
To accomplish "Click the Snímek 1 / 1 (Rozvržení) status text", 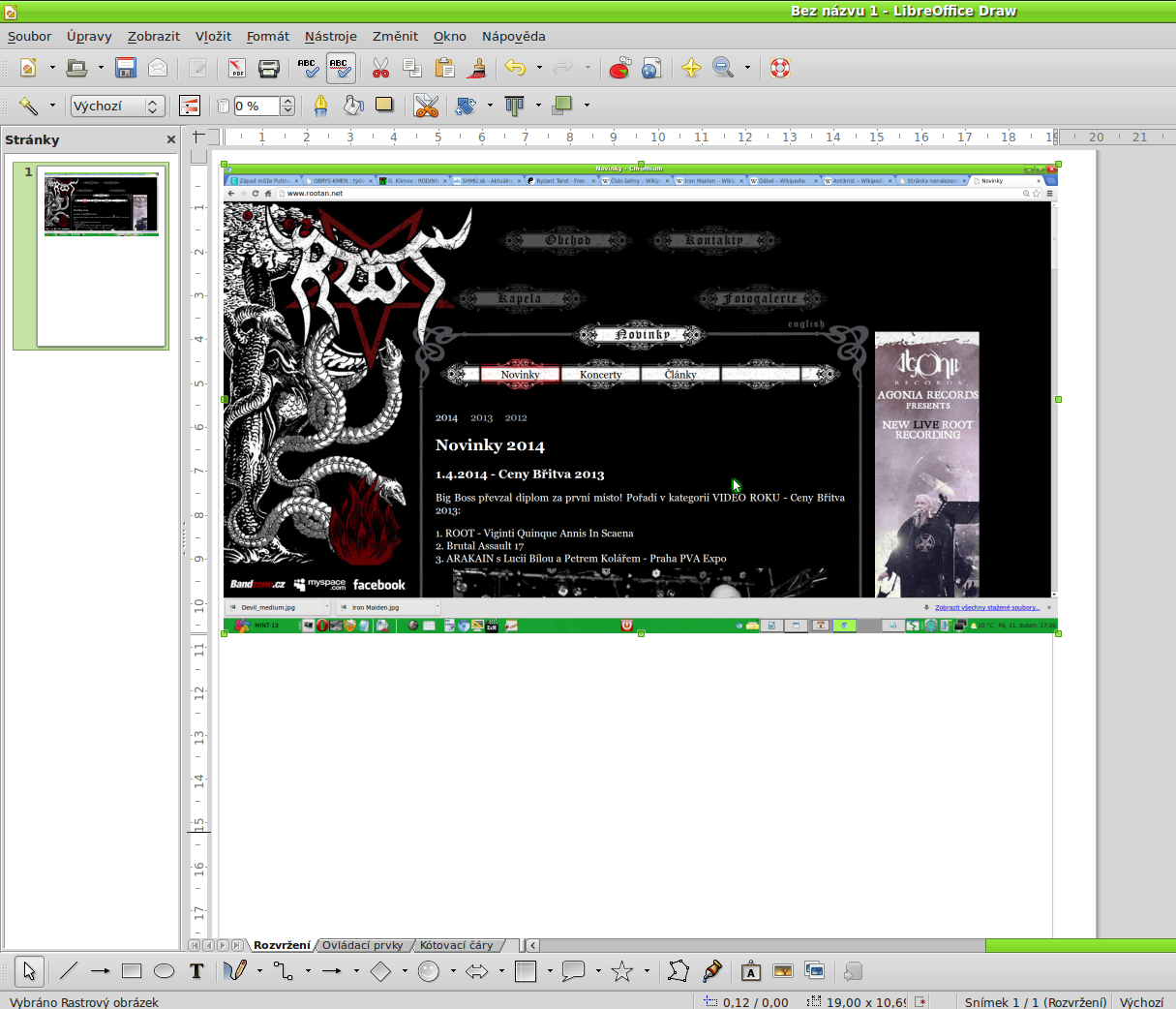I will coord(1035,1002).
